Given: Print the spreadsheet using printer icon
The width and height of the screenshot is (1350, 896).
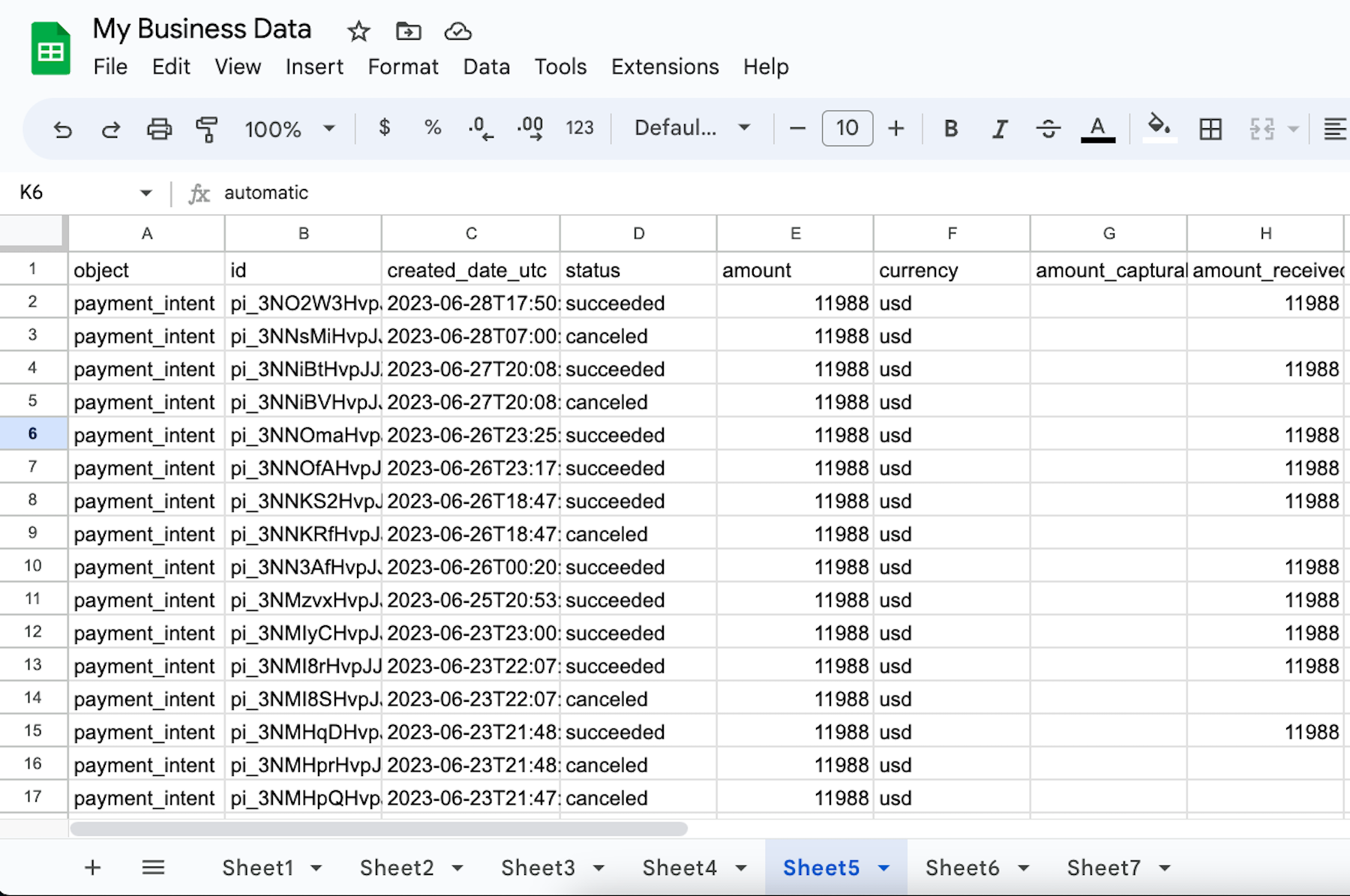Looking at the screenshot, I should point(159,129).
